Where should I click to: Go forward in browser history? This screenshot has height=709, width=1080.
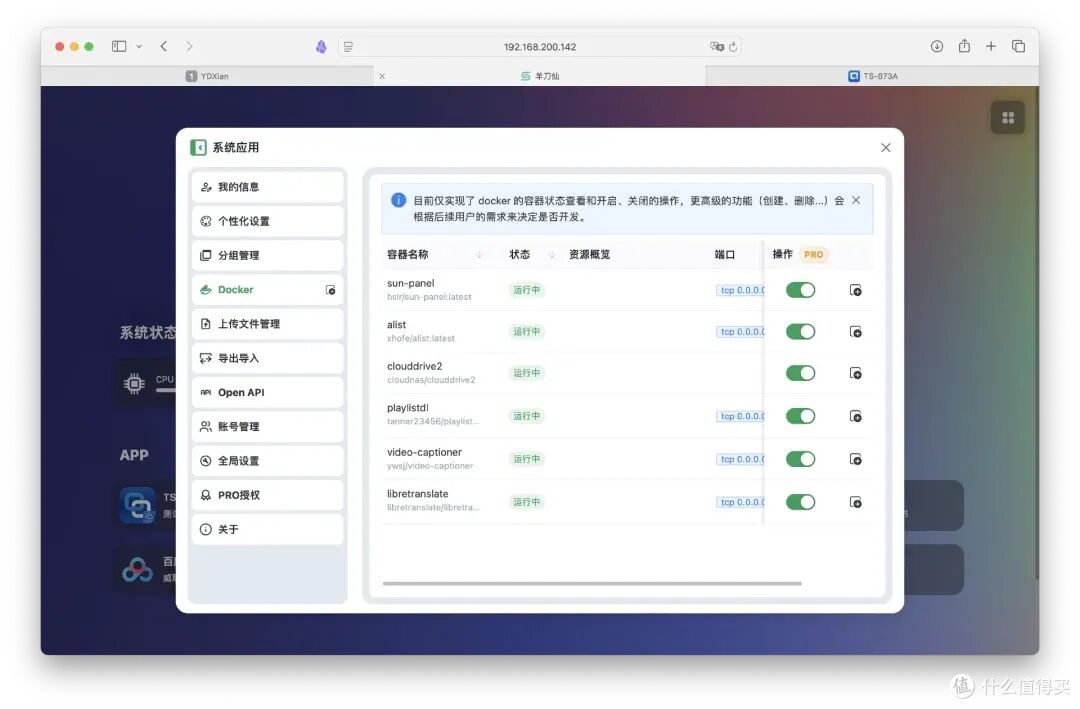[x=189, y=46]
